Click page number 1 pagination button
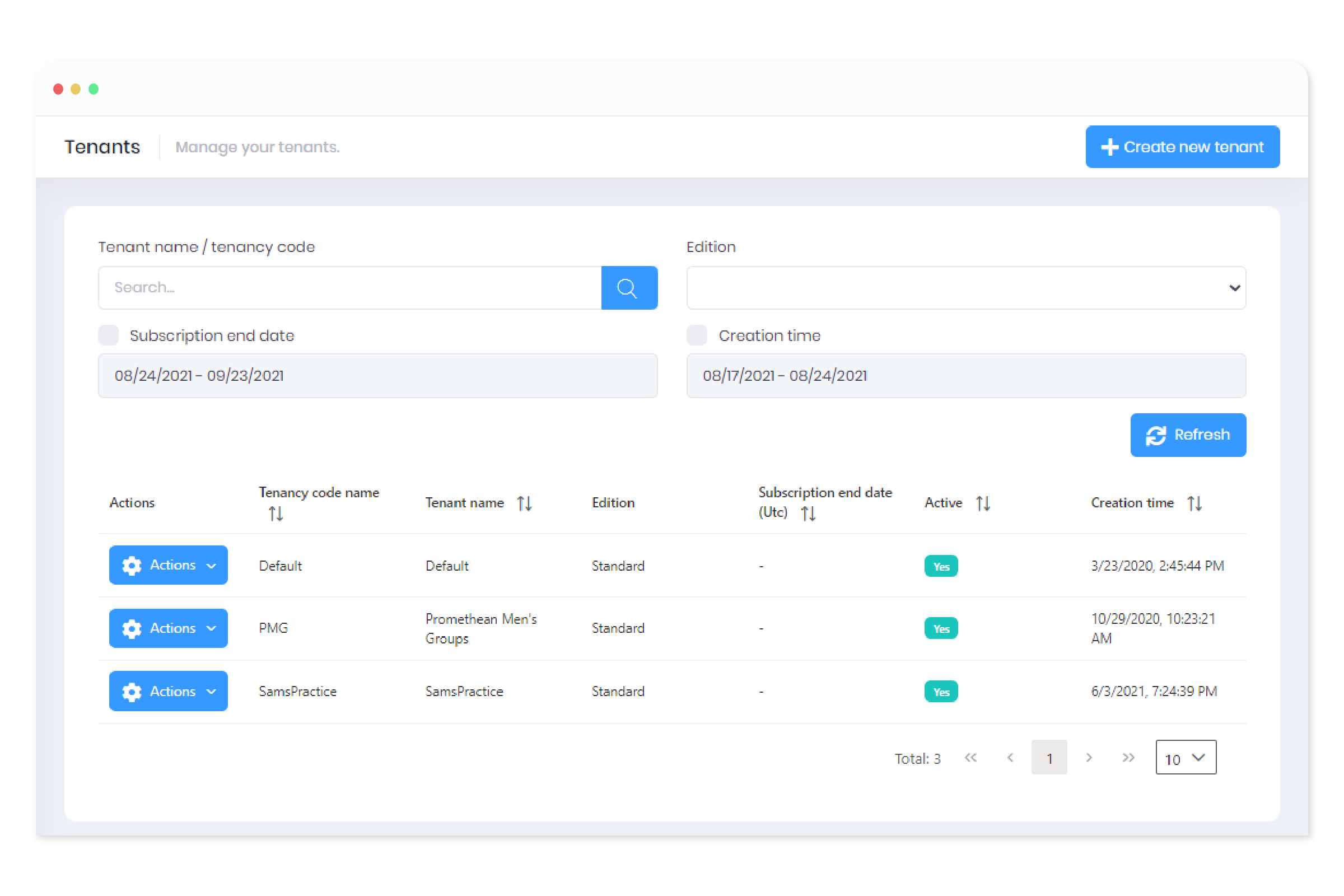This screenshot has width=1344, height=896. pyautogui.click(x=1050, y=757)
